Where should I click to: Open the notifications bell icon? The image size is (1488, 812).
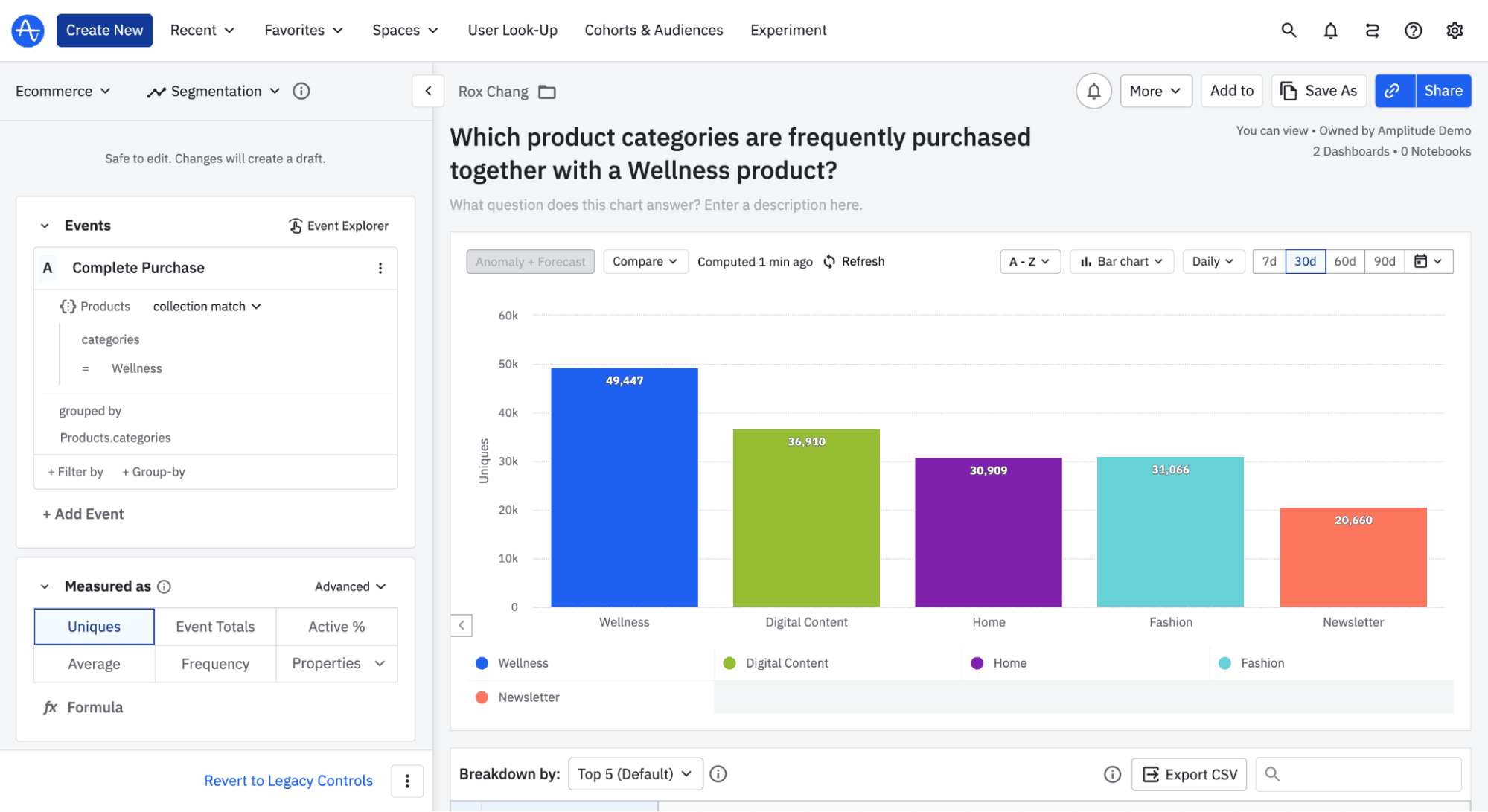(x=1330, y=31)
